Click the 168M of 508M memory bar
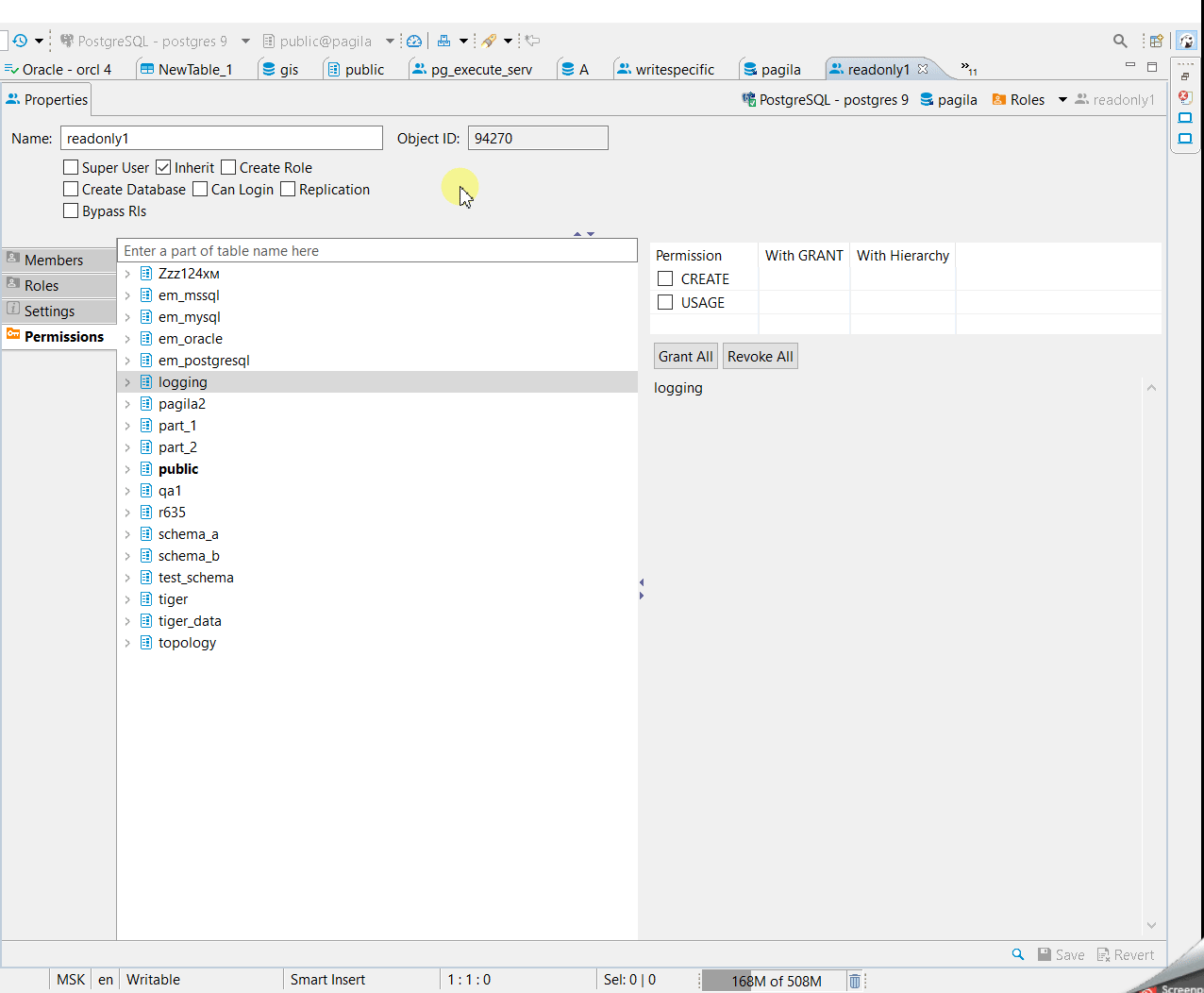 [x=774, y=980]
